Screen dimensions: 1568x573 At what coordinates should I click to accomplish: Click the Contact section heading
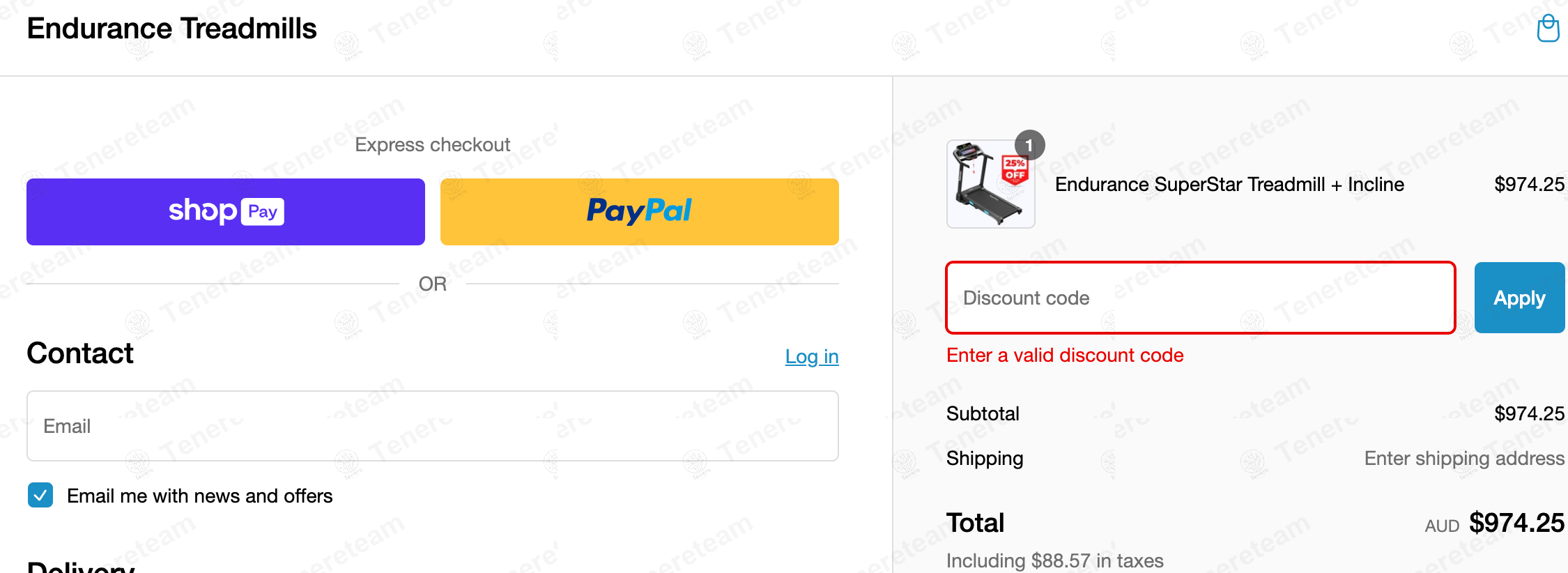click(x=80, y=353)
